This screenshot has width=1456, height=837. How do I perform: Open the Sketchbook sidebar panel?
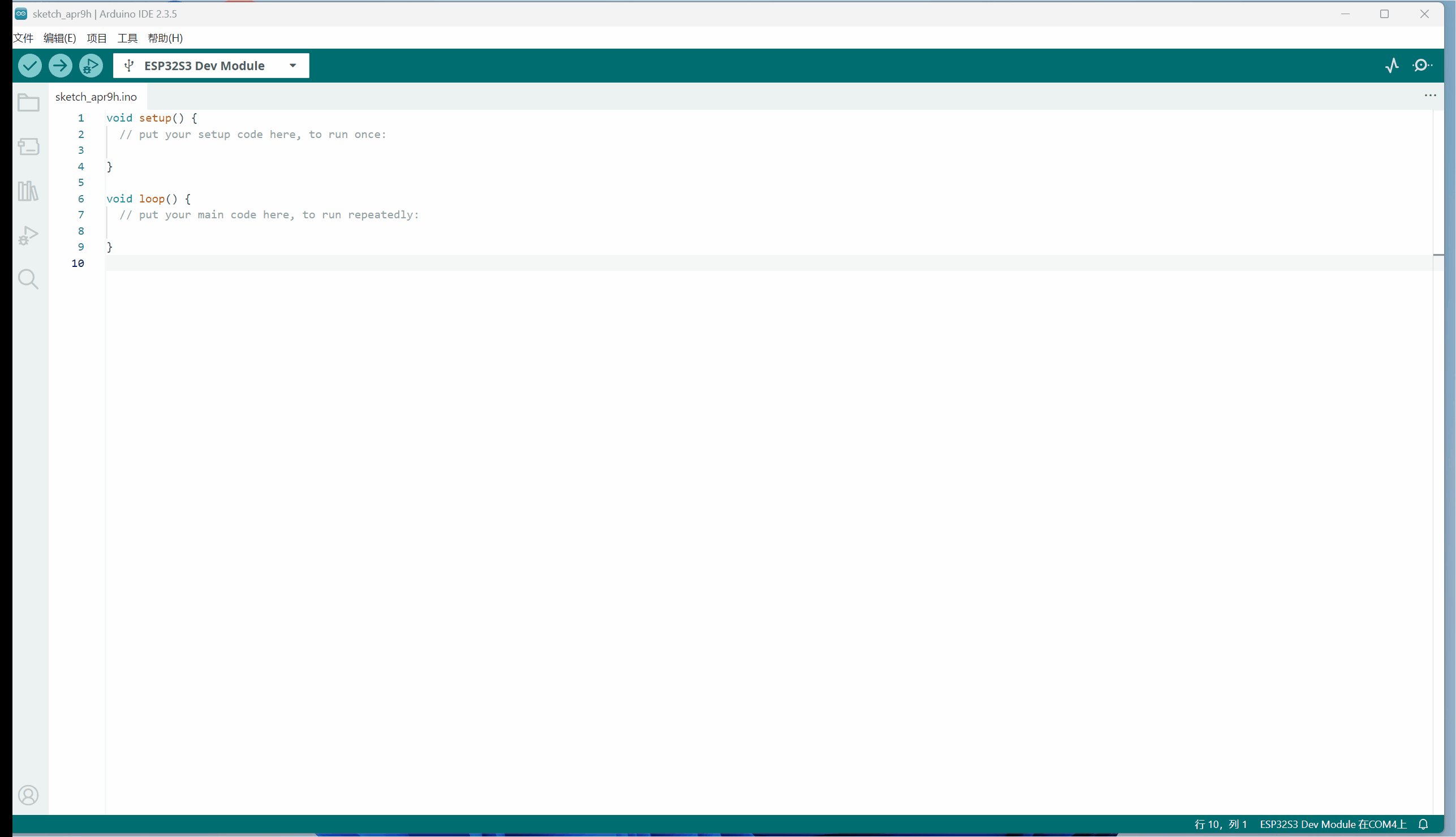28,102
